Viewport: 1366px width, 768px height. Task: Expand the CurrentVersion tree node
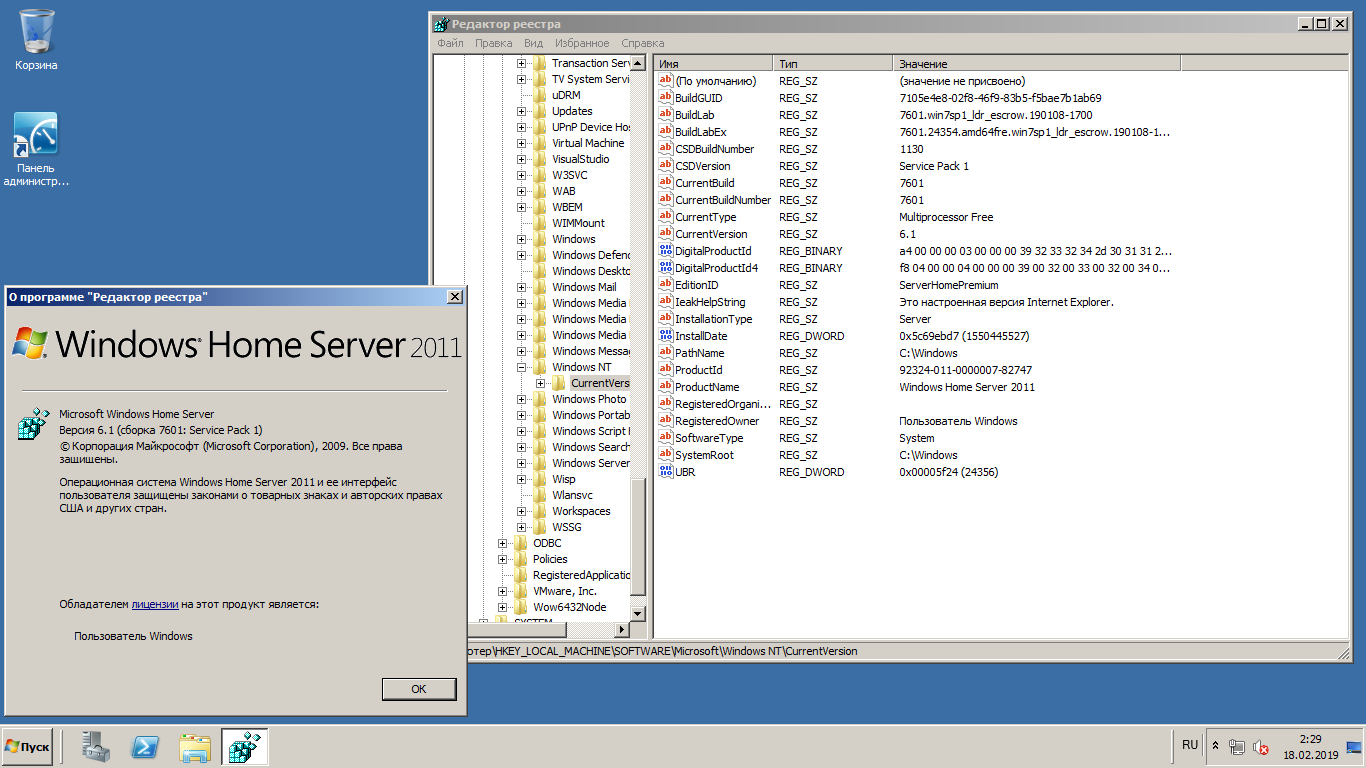click(x=541, y=383)
